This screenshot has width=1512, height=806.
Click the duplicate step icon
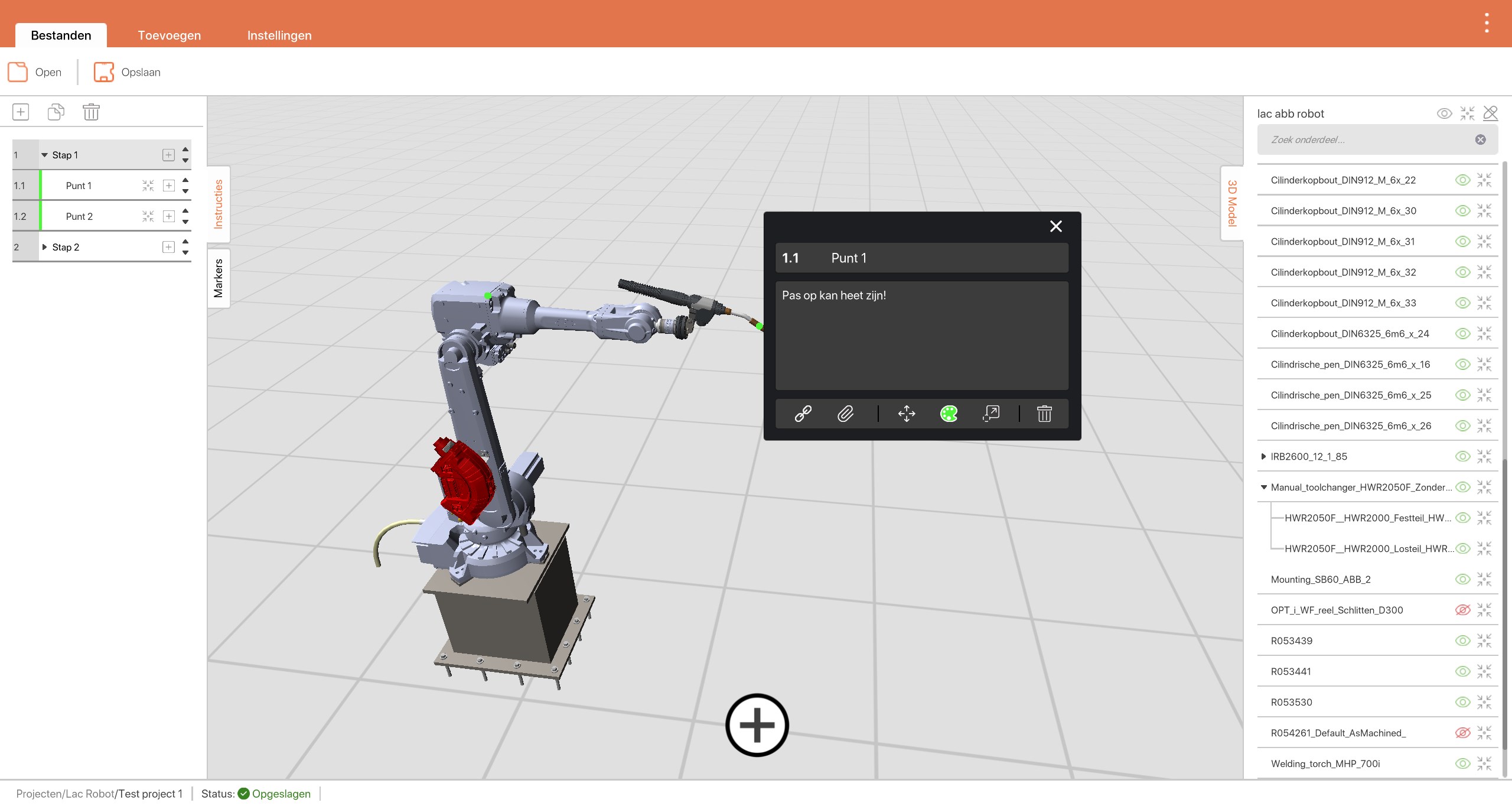(56, 112)
